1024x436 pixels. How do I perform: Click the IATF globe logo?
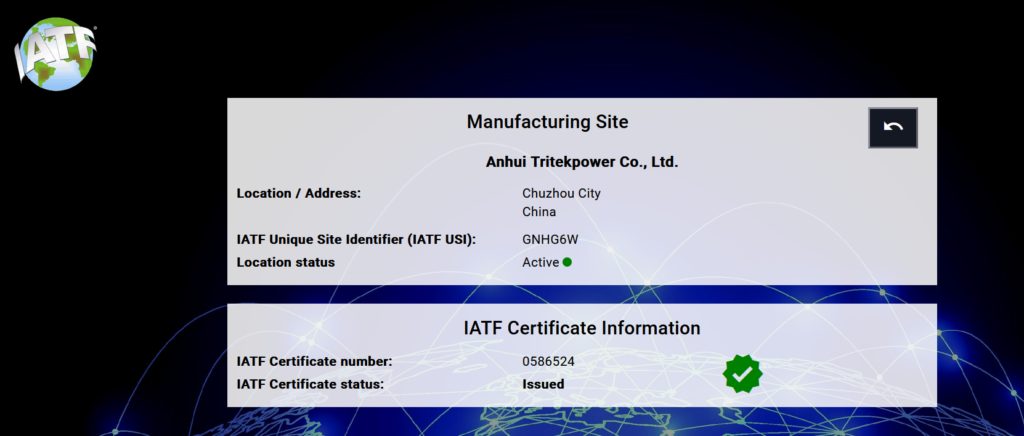click(56, 54)
